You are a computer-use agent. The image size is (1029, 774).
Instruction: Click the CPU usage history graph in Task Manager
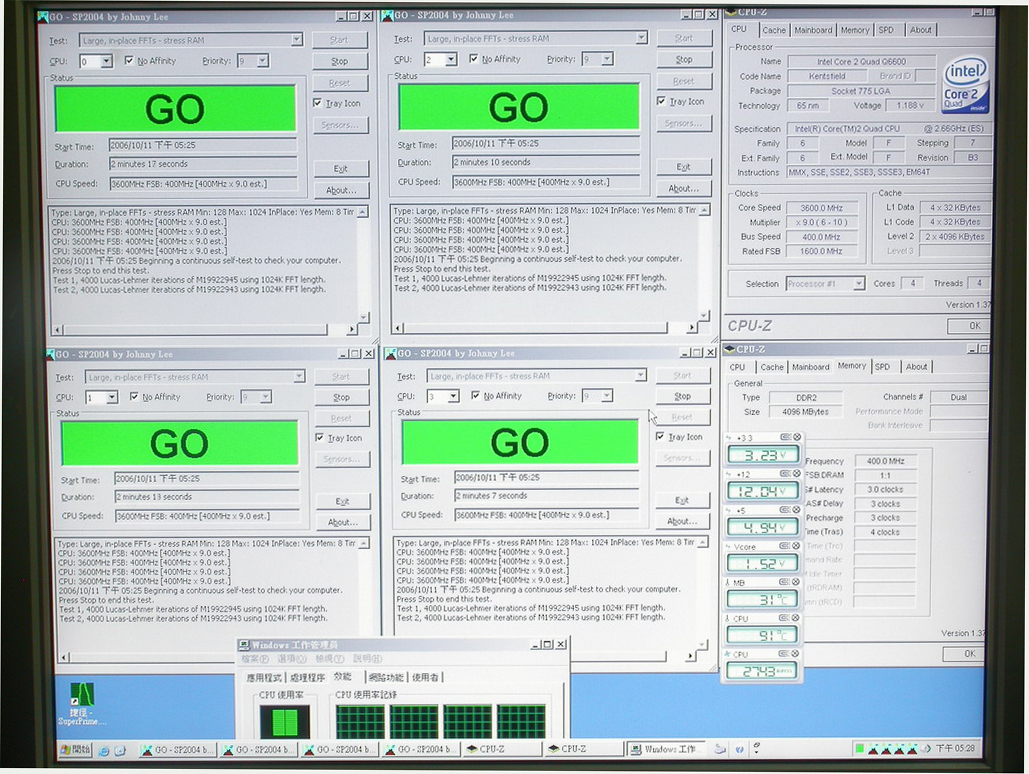coord(440,721)
